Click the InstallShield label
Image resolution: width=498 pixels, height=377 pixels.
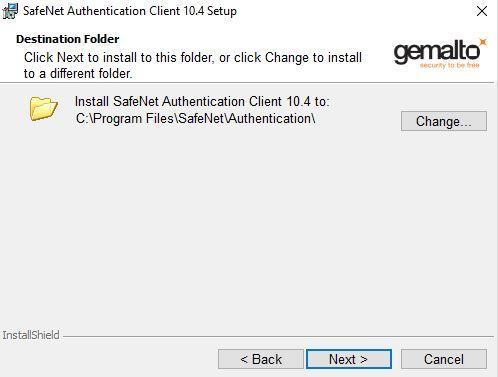(x=31, y=335)
